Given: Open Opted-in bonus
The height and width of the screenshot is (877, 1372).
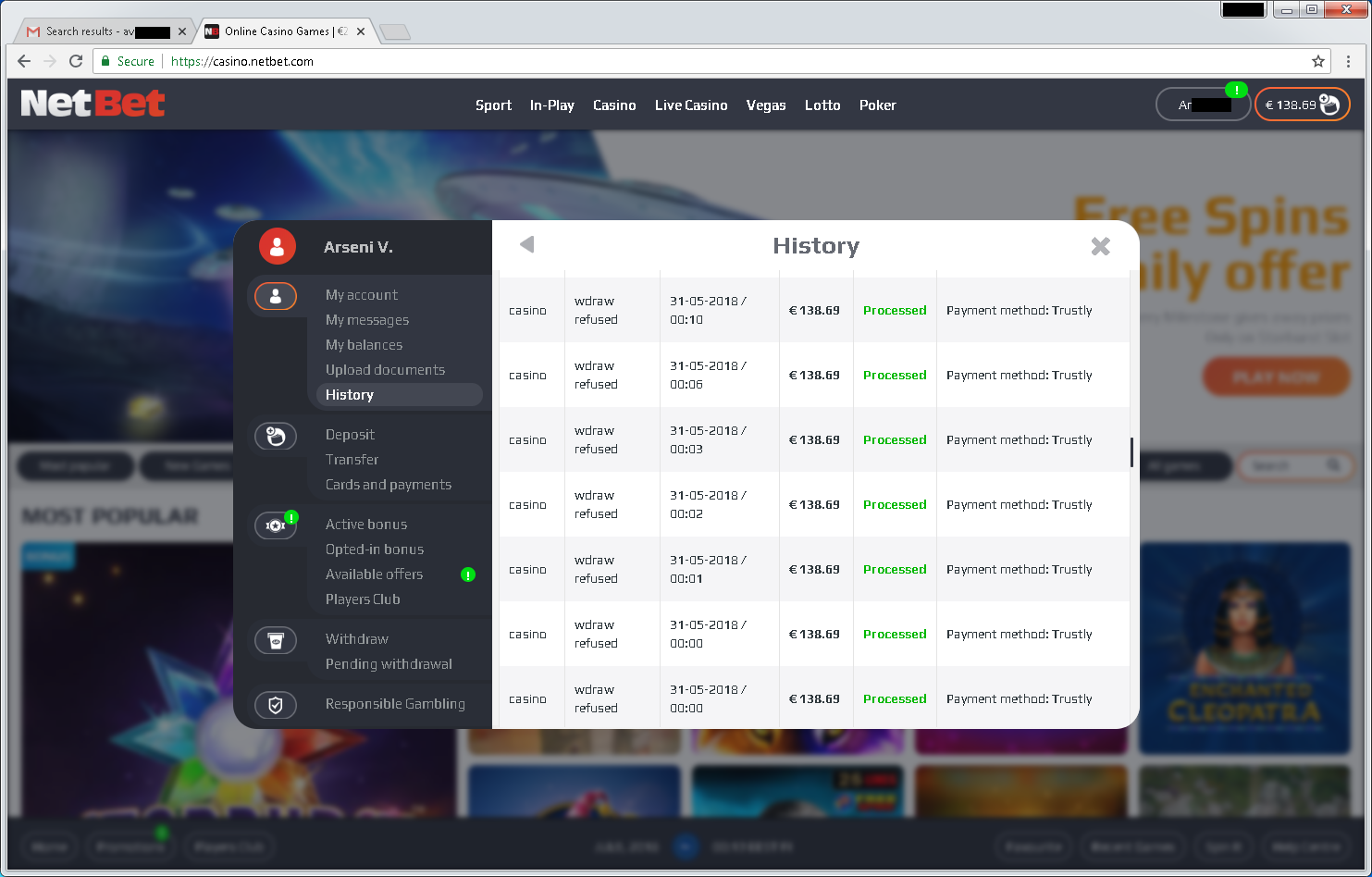Looking at the screenshot, I should 375,550.
